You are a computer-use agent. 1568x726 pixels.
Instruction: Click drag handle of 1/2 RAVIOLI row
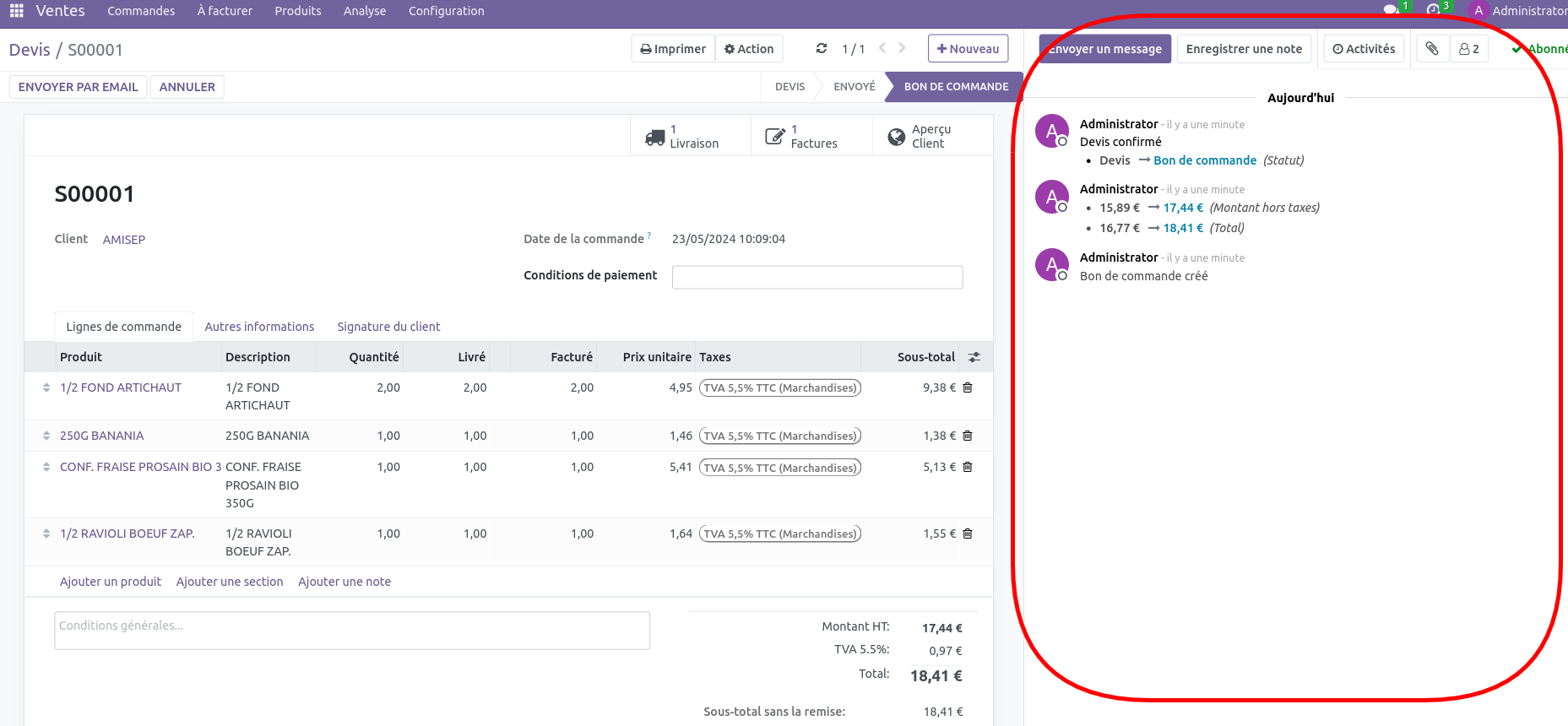tap(46, 534)
